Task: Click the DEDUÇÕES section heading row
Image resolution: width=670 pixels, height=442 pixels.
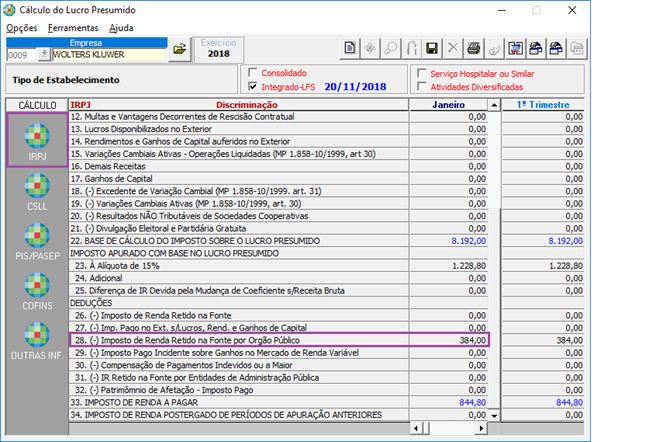Action: pos(239,303)
